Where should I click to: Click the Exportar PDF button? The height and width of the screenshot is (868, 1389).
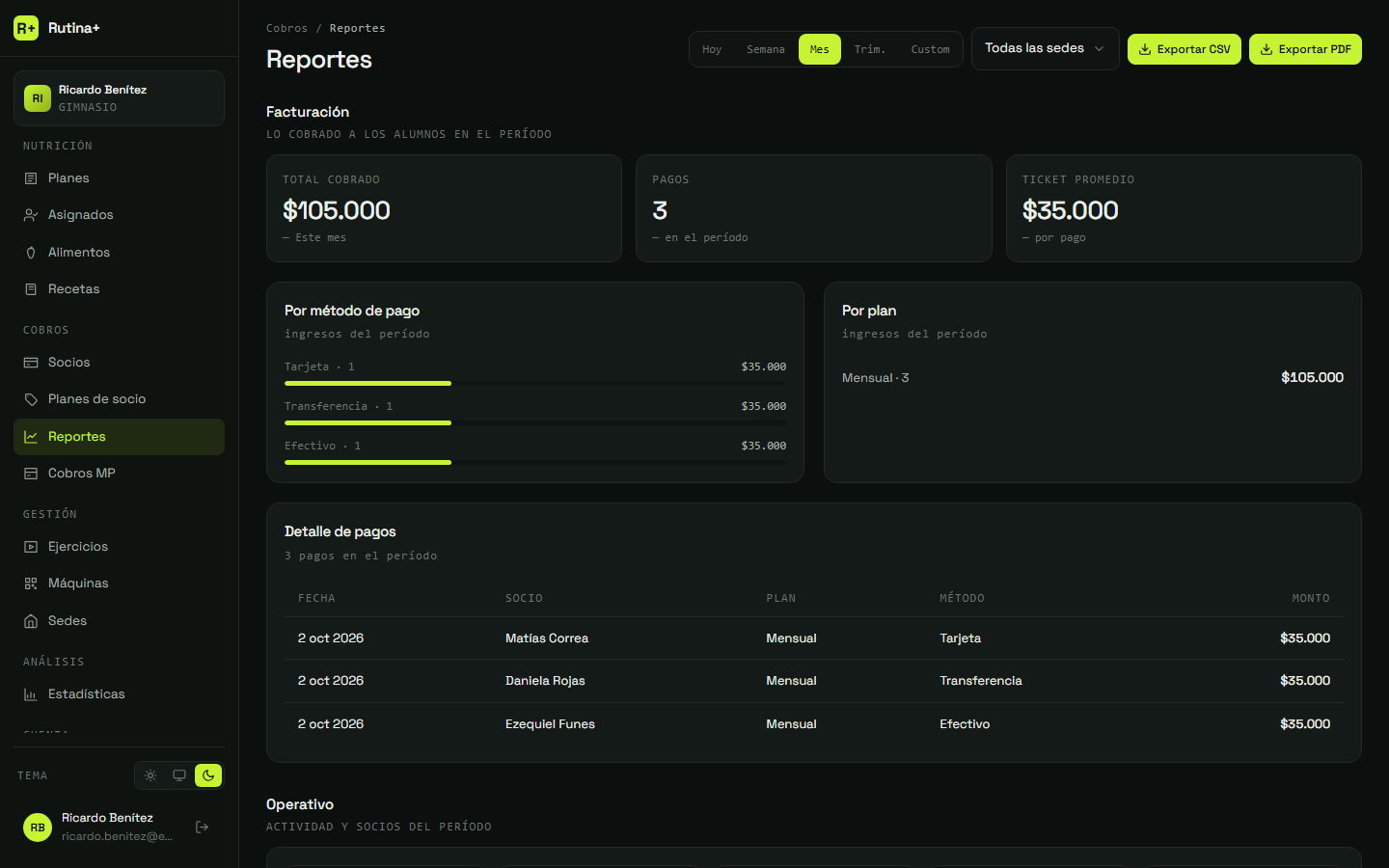(x=1305, y=49)
